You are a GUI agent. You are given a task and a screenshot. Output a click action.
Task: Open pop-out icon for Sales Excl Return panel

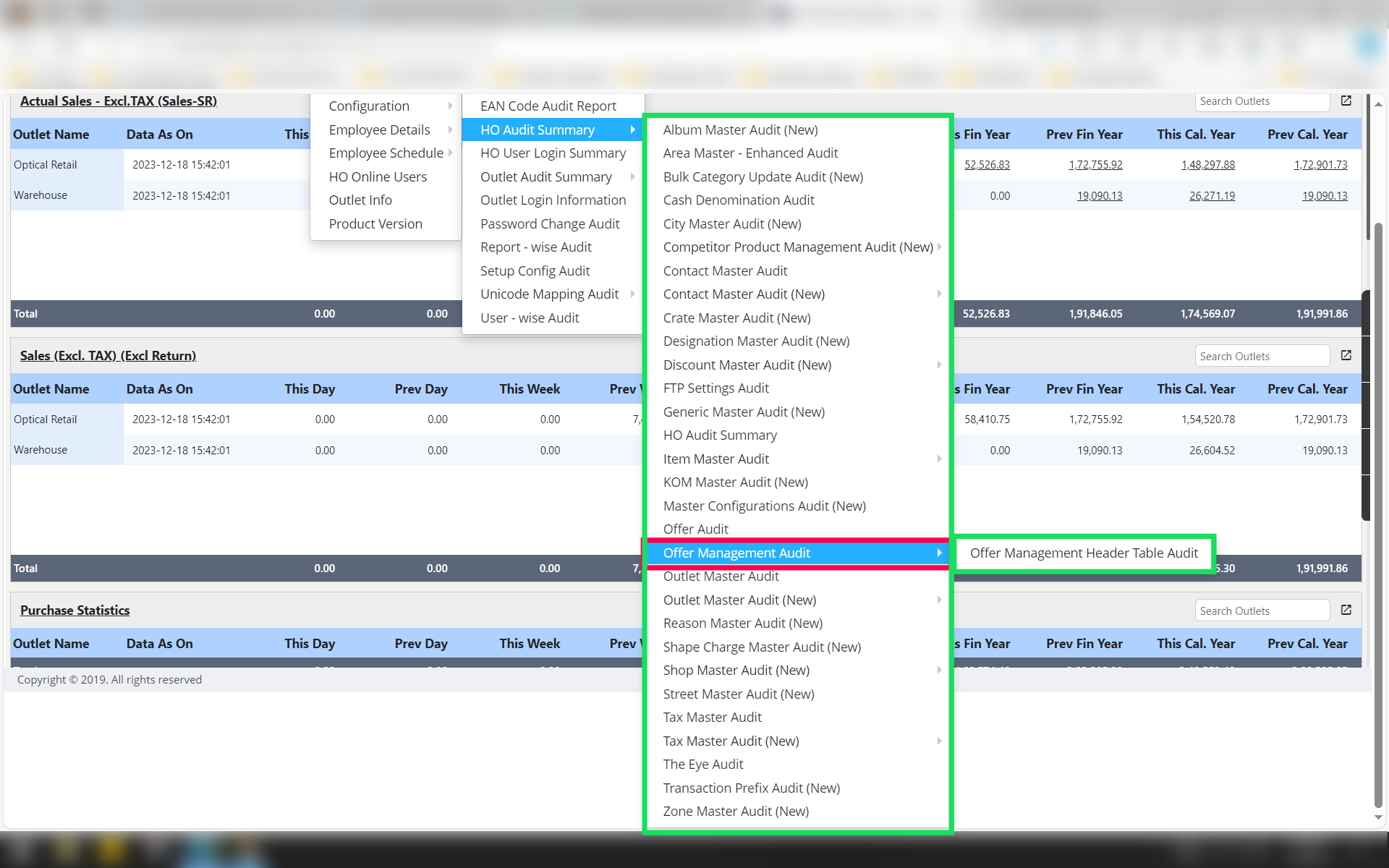coord(1346,356)
